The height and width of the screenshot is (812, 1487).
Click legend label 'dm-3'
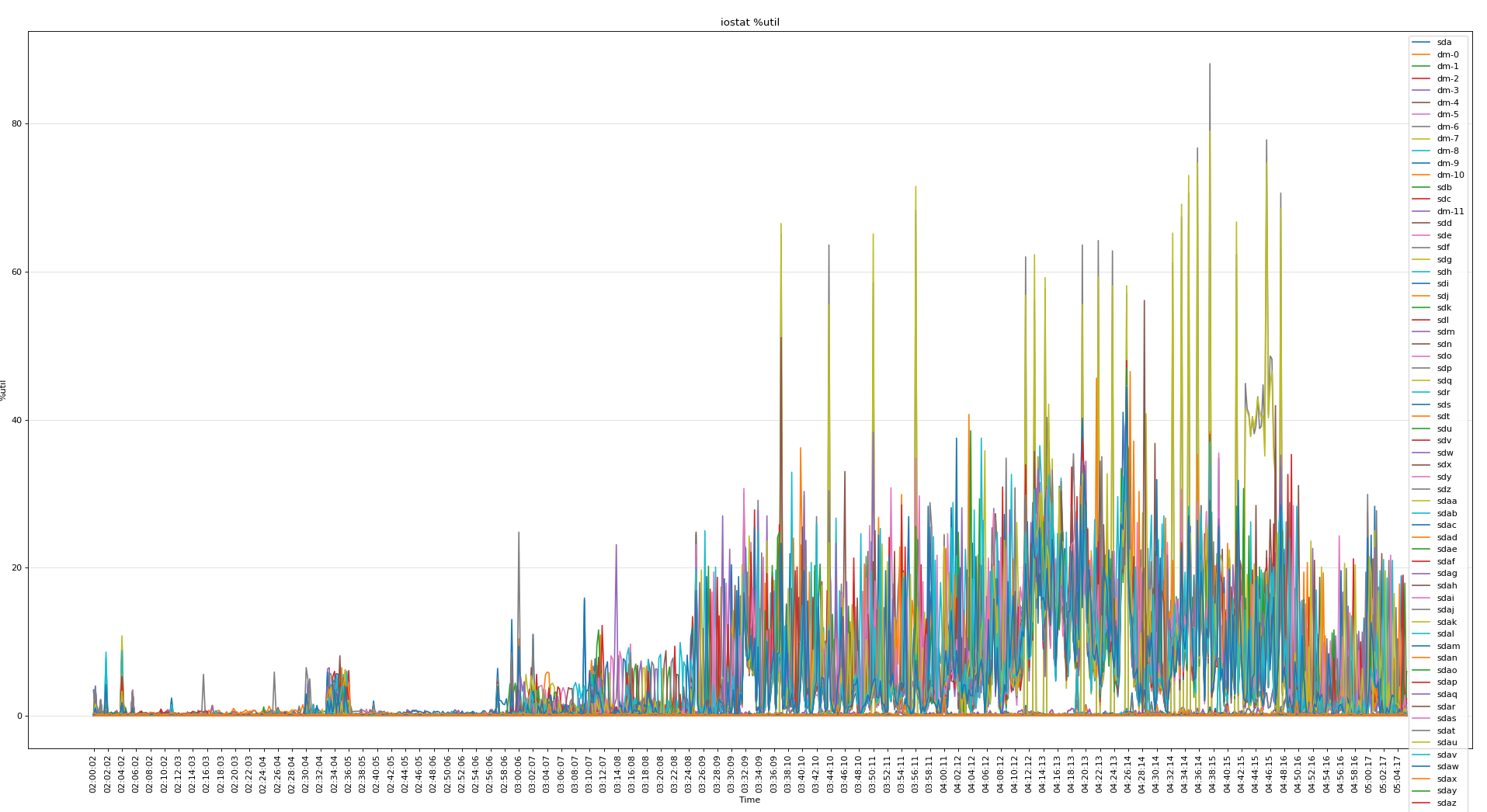(1447, 91)
